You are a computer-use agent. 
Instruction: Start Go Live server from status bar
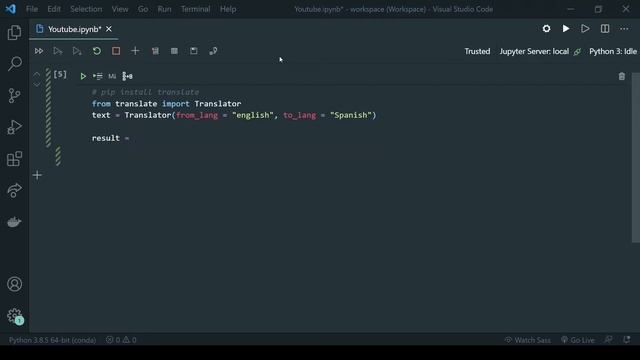coord(578,340)
